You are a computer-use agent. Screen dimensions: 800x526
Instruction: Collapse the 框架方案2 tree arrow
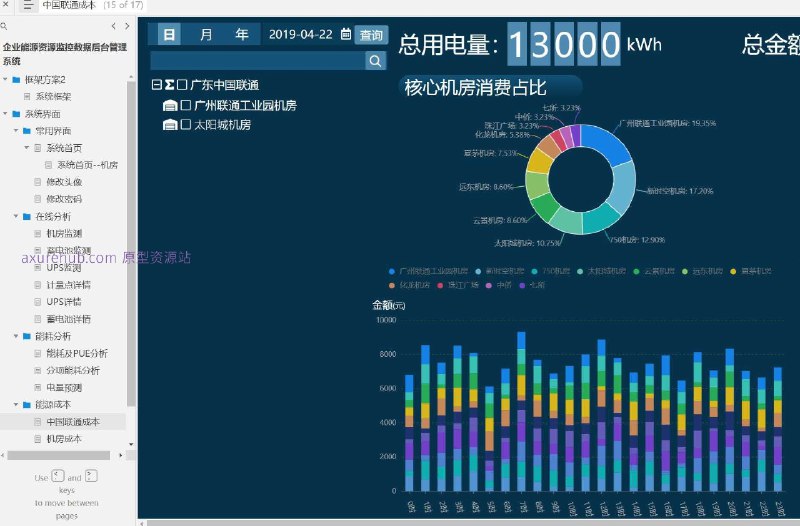[x=5, y=80]
